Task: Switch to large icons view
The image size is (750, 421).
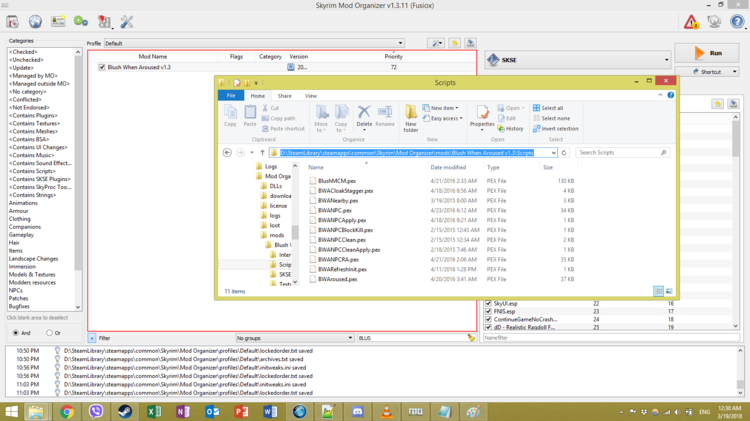Action: click(669, 291)
